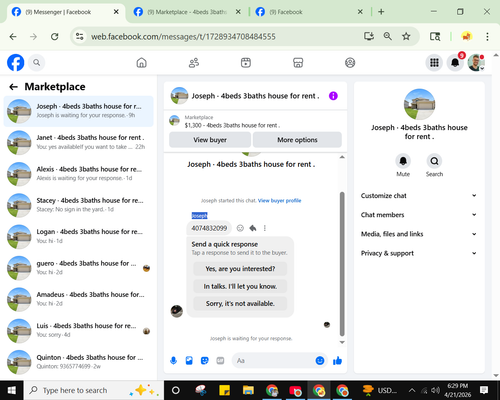Attach a file with the image icon
The width and height of the screenshot is (500, 400).
coord(189,361)
